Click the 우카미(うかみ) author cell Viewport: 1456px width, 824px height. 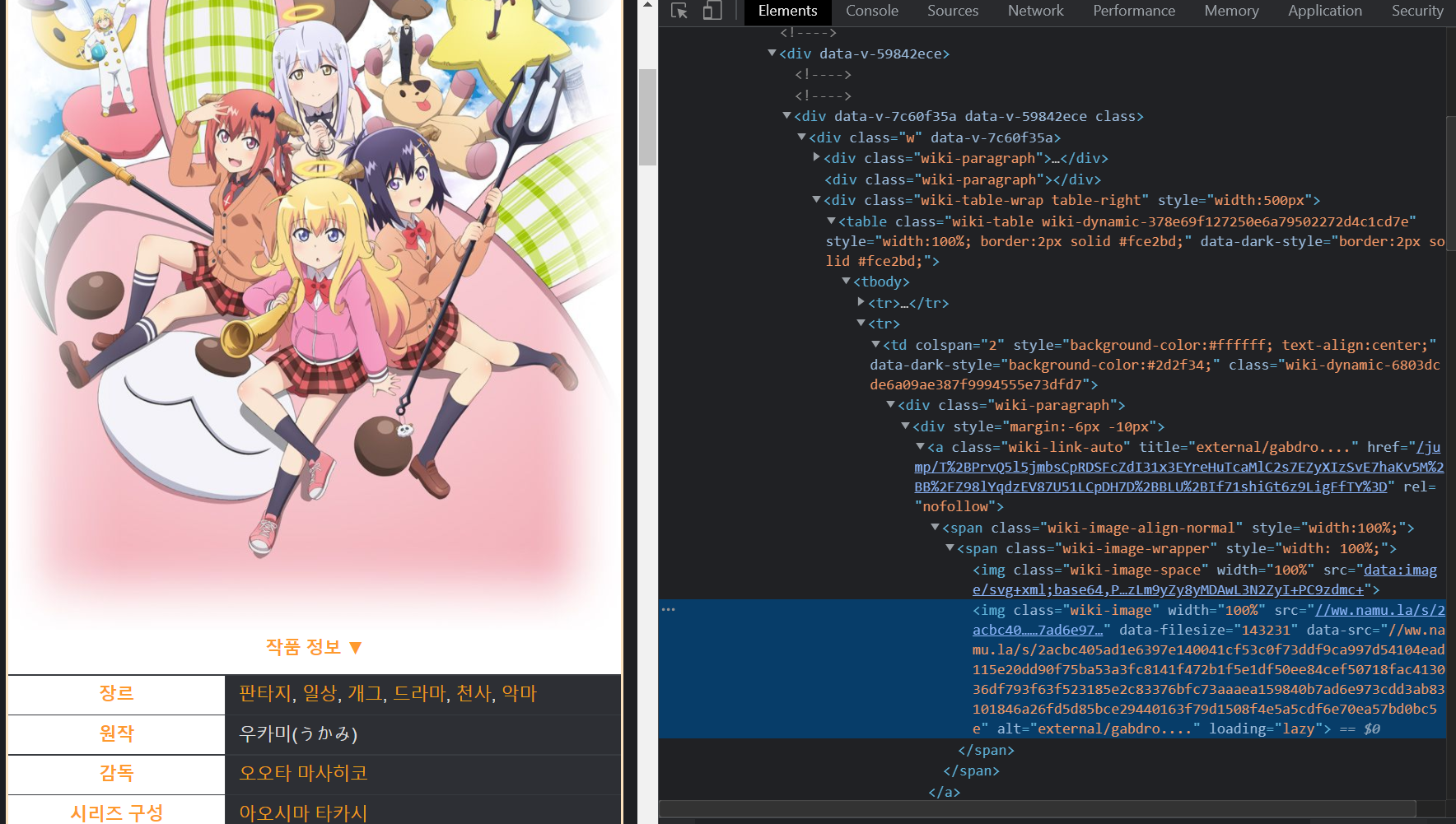(422, 733)
